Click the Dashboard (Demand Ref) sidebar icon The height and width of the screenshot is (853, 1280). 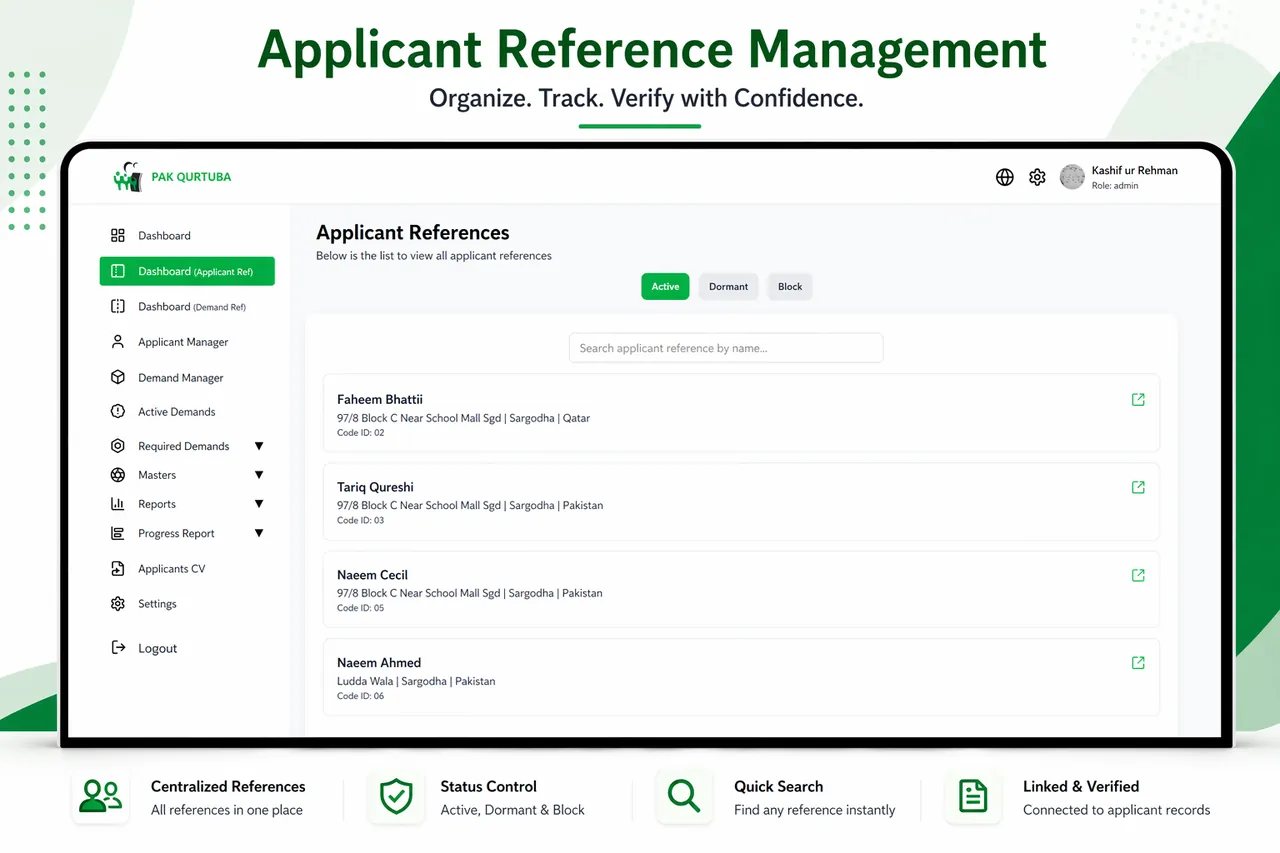pyautogui.click(x=118, y=306)
